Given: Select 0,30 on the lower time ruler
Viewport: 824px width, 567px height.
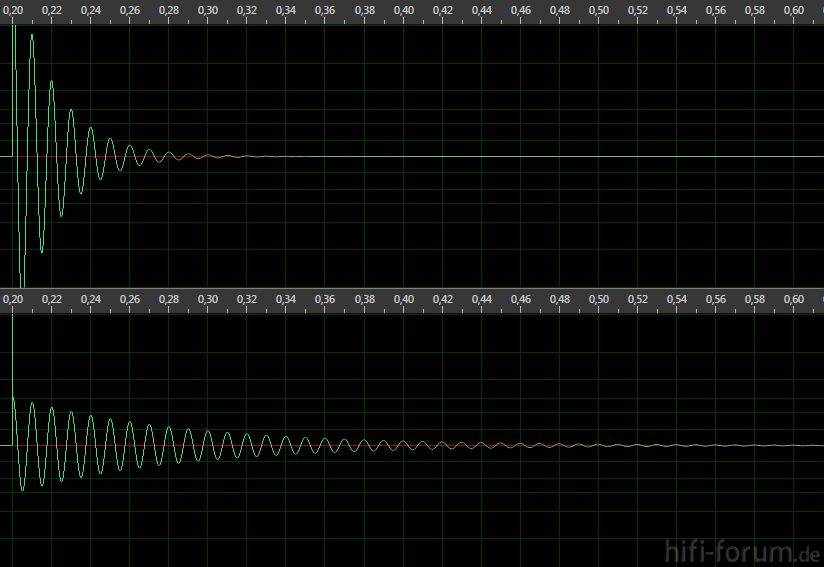Looking at the screenshot, I should (208, 299).
